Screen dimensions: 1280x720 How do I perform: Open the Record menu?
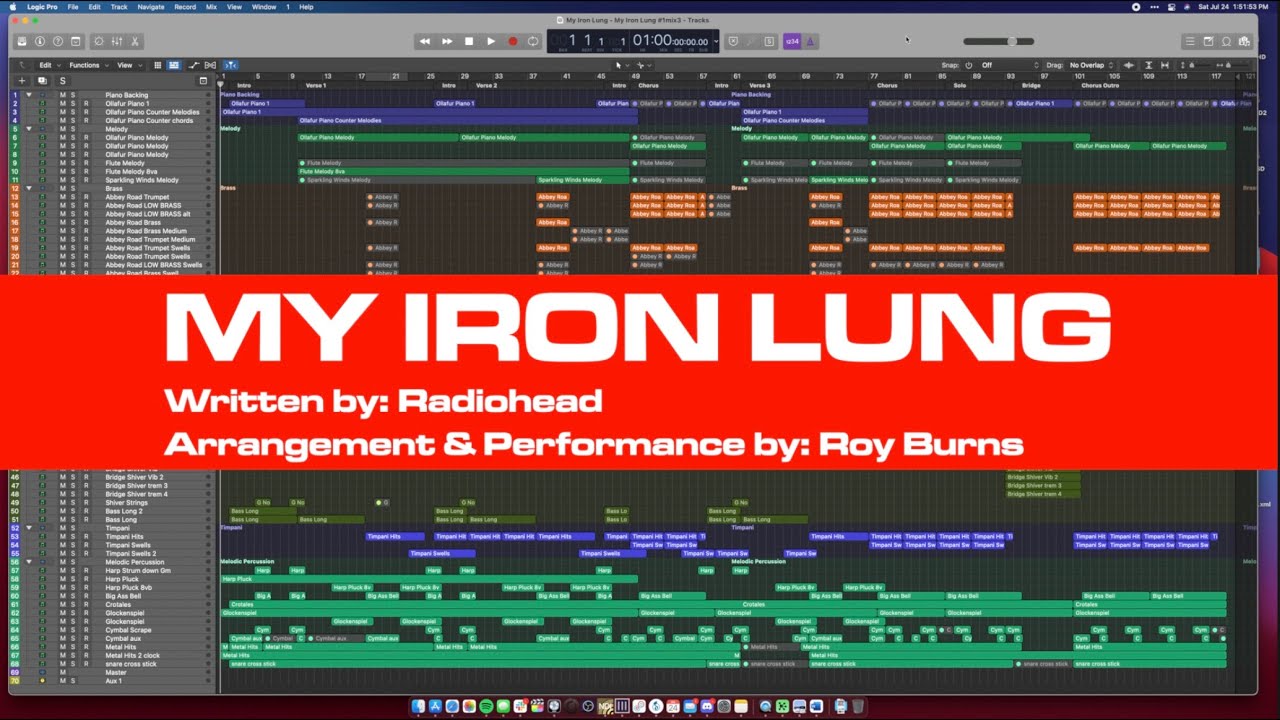[185, 7]
